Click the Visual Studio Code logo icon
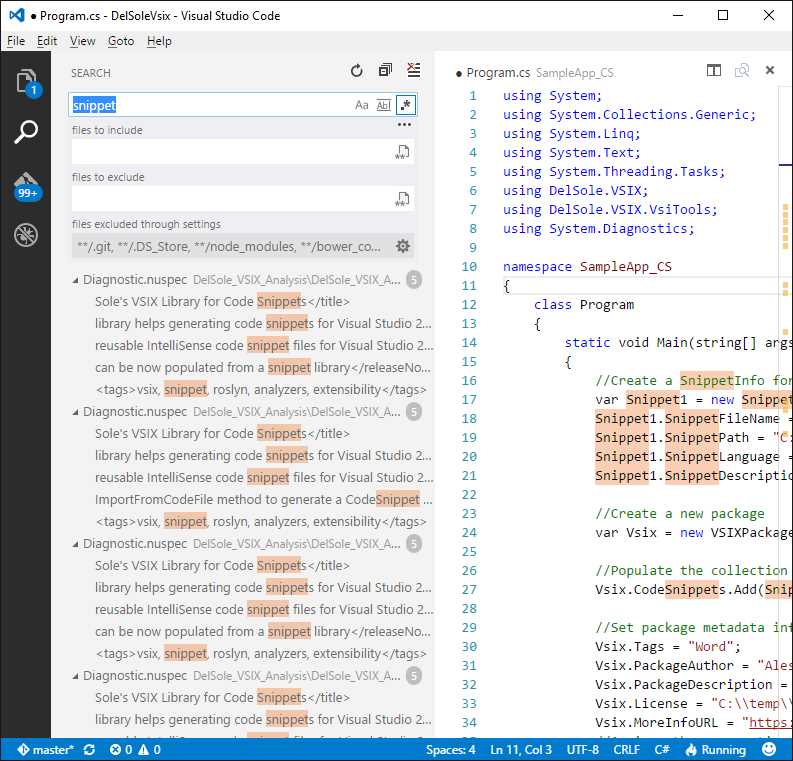 17,15
